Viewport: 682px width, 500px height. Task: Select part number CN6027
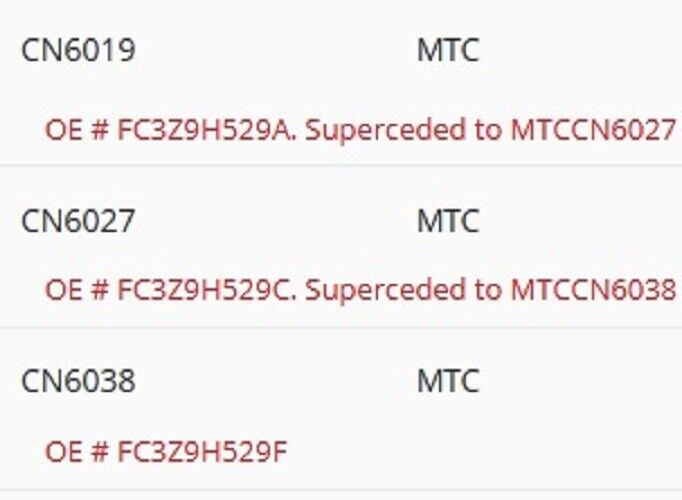pos(78,221)
